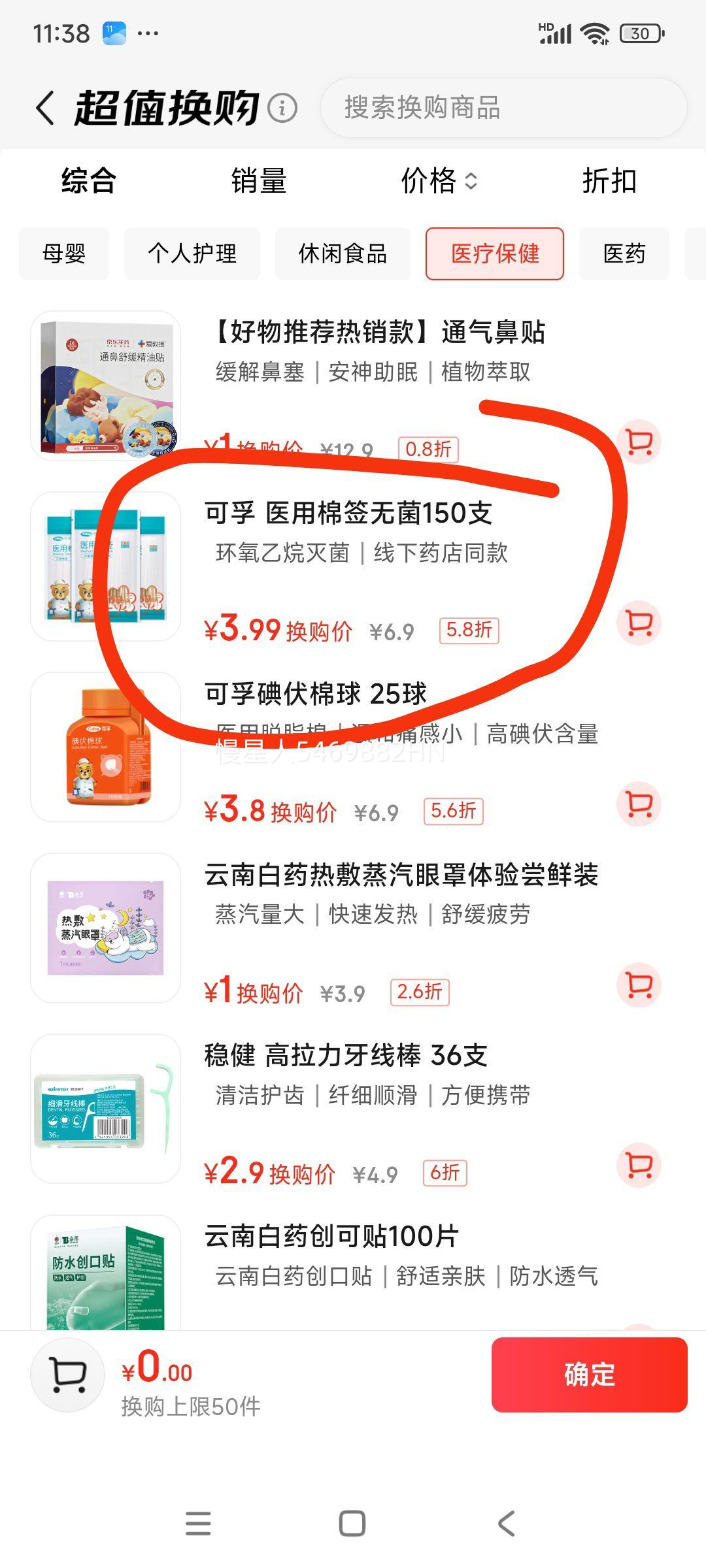Image resolution: width=706 pixels, height=1568 pixels.
Task: Open the cart icon at bottom left
Action: click(x=68, y=1375)
